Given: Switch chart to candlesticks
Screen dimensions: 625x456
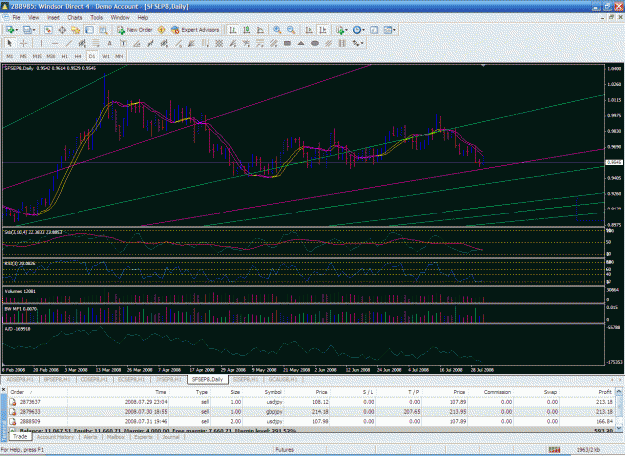Looking at the screenshot, I should [x=247, y=30].
